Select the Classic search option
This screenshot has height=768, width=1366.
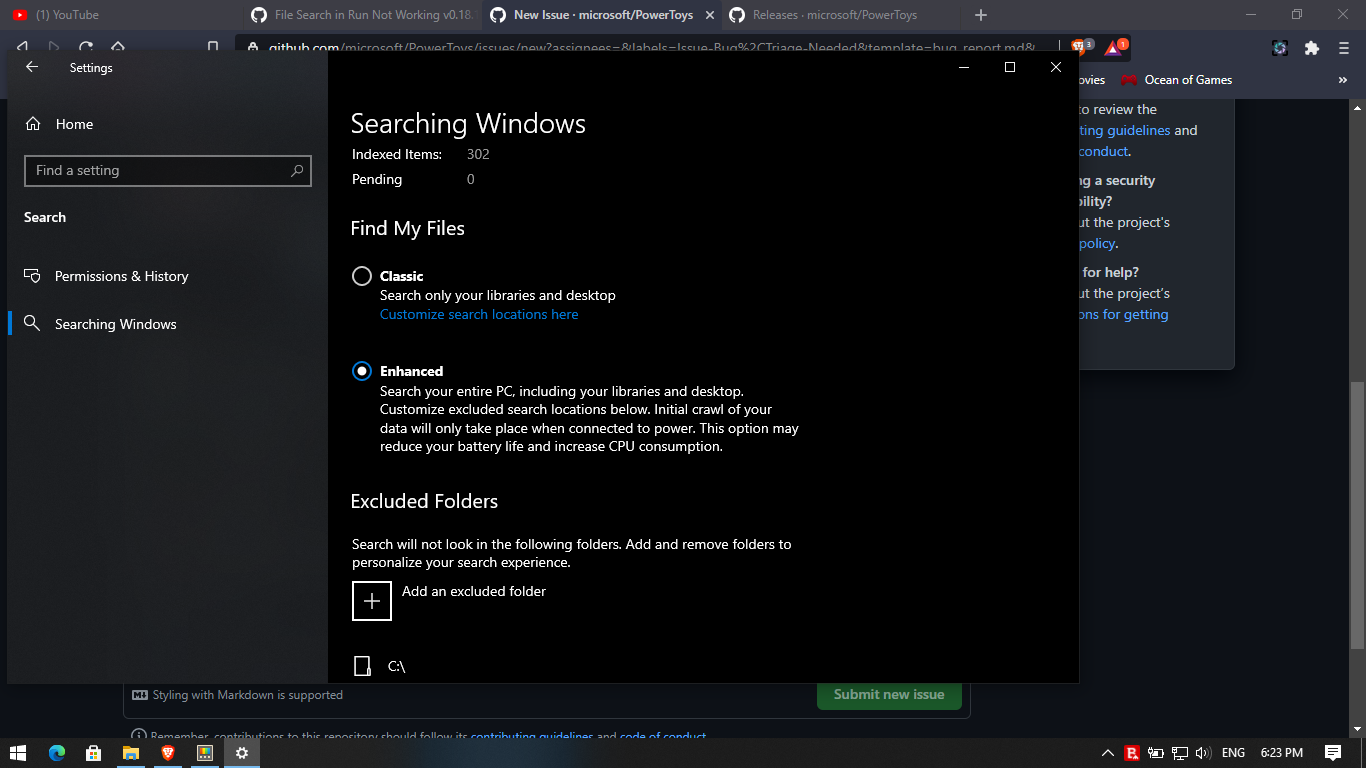(x=362, y=276)
